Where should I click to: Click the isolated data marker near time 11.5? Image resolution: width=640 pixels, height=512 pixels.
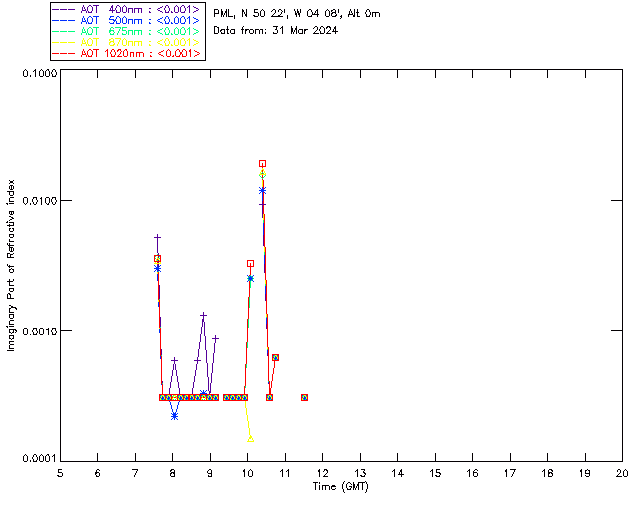[304, 397]
